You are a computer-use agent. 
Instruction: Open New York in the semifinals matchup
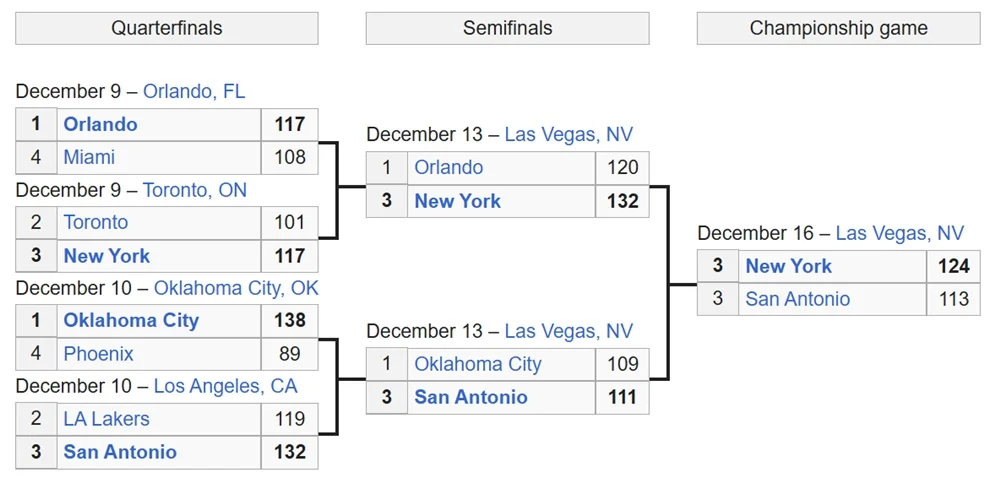(458, 201)
